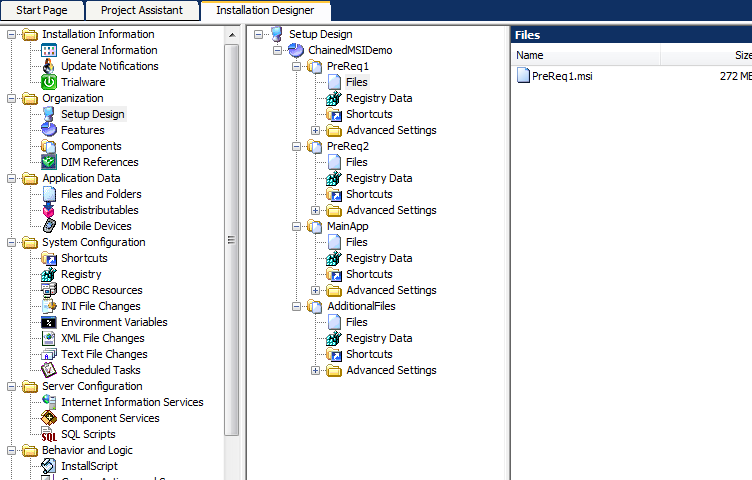
Task: Click the Trialware icon in left tree
Action: (49, 82)
